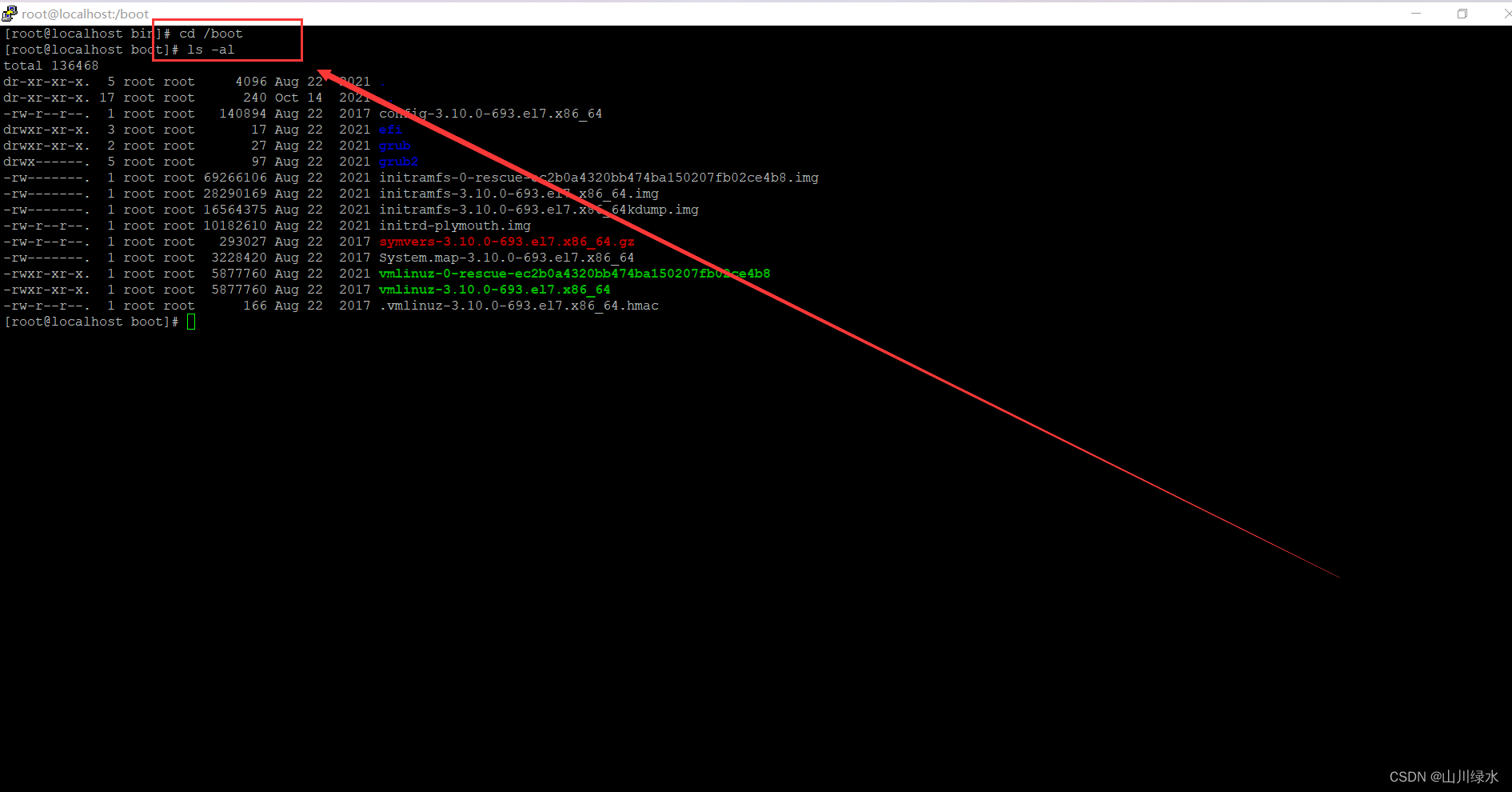Restore down the terminal window
1512x792 pixels.
1462,14
